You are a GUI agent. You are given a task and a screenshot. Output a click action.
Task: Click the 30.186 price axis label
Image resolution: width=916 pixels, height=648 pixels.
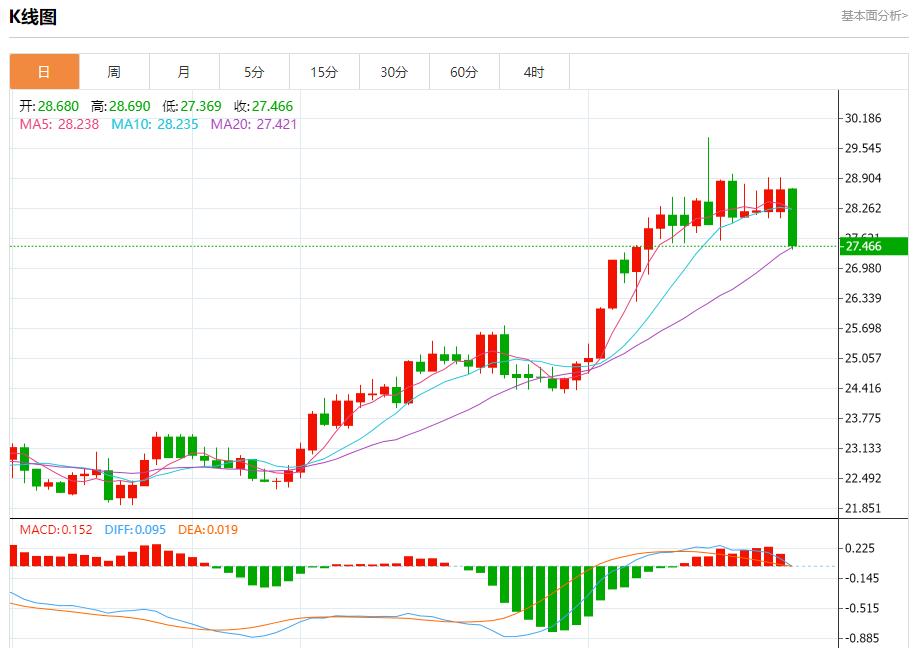click(863, 118)
